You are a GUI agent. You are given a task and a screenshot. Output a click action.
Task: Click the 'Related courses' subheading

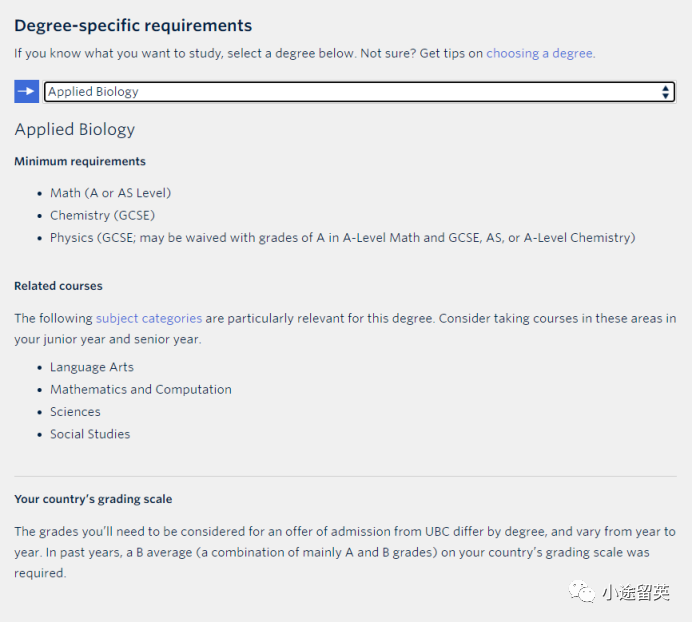click(x=58, y=286)
